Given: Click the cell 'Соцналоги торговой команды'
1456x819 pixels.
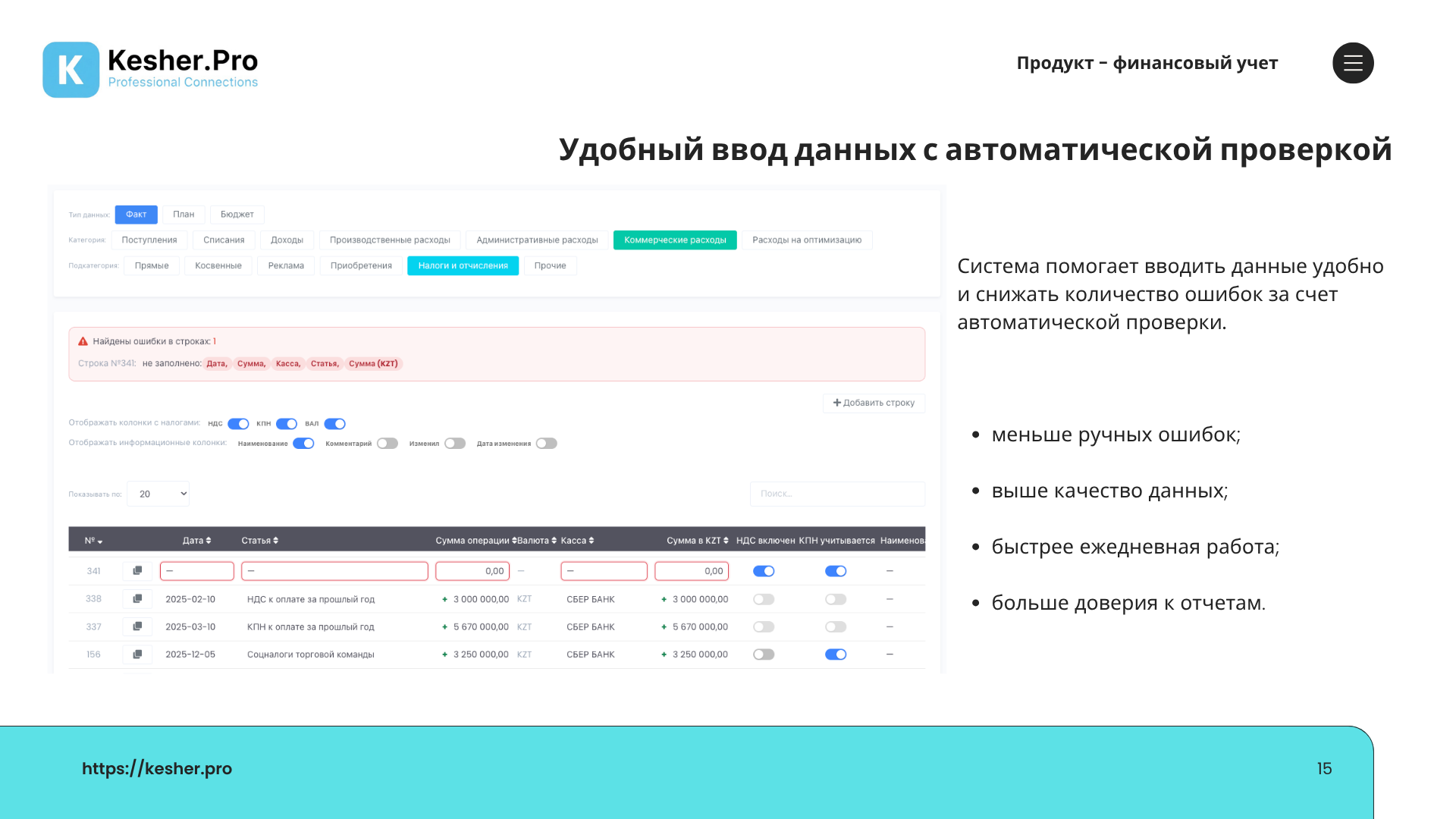Looking at the screenshot, I should click(x=311, y=654).
